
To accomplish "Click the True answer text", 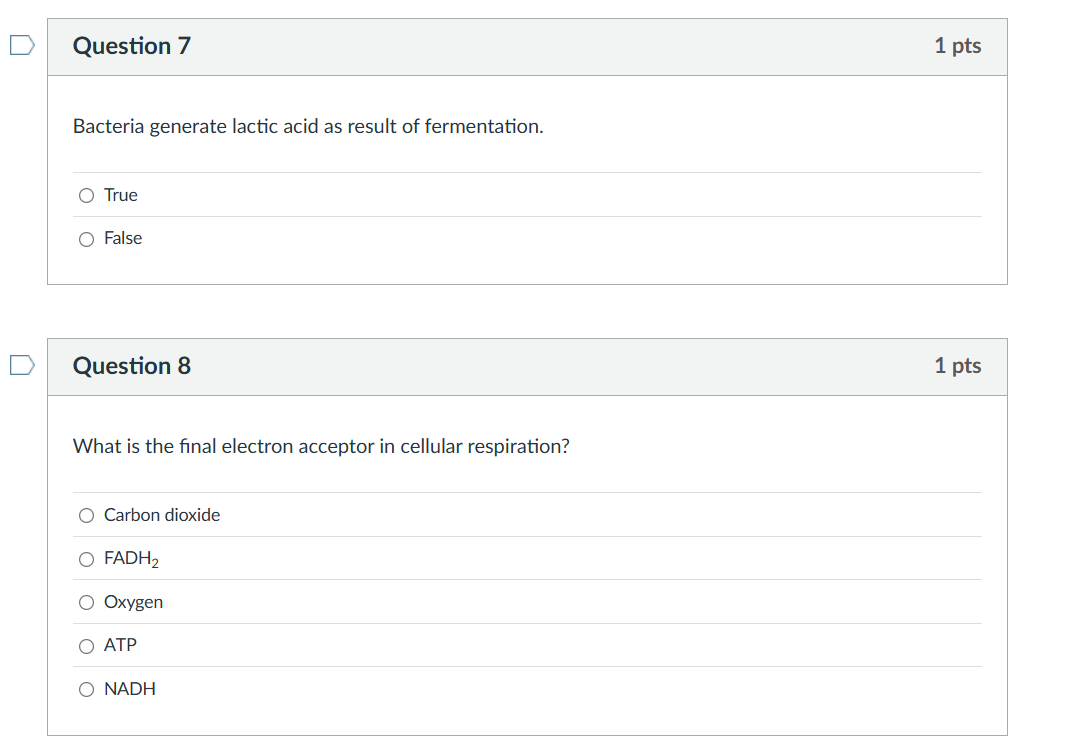I will coord(121,195).
